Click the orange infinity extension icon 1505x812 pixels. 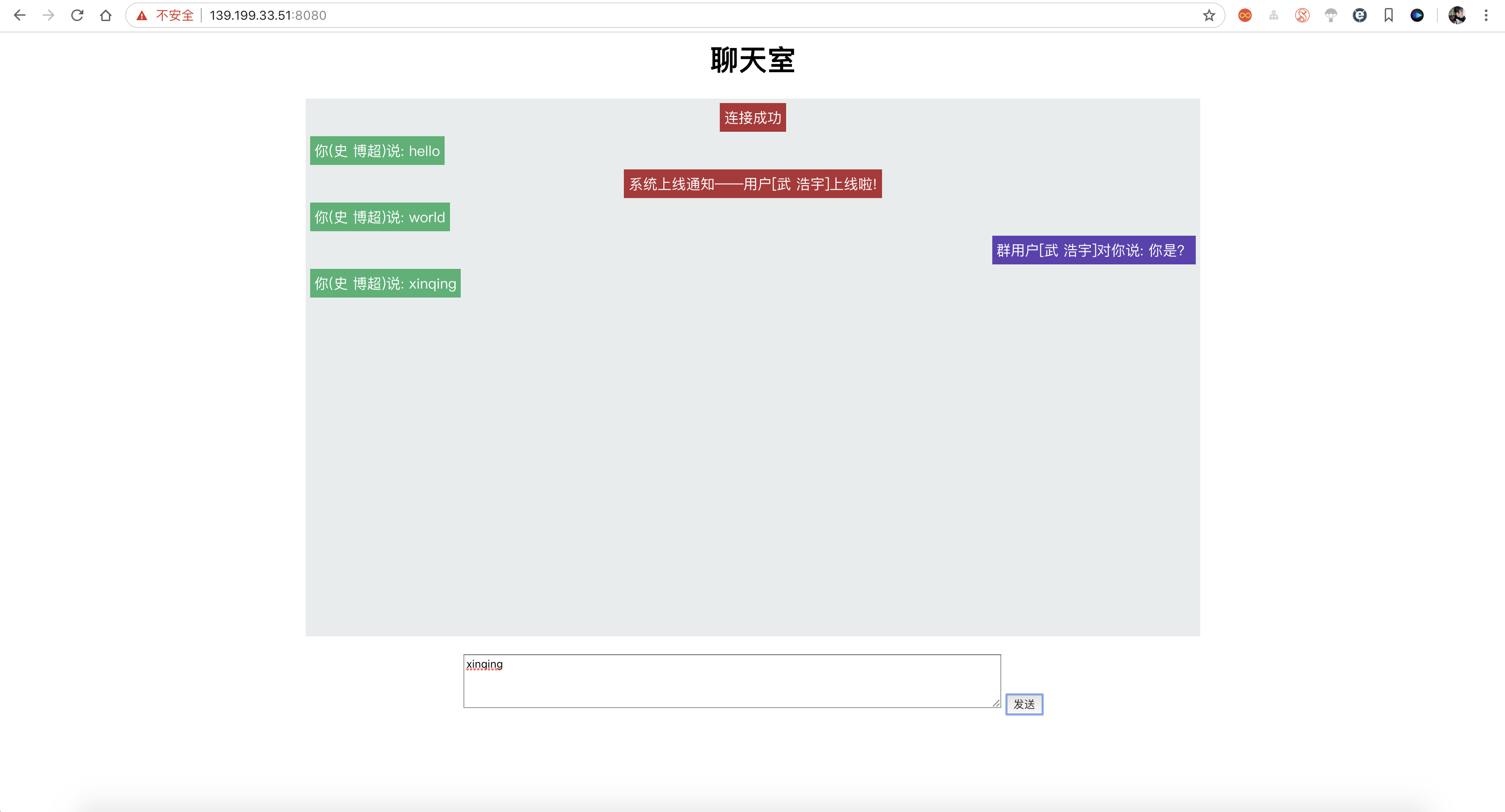click(x=1245, y=15)
